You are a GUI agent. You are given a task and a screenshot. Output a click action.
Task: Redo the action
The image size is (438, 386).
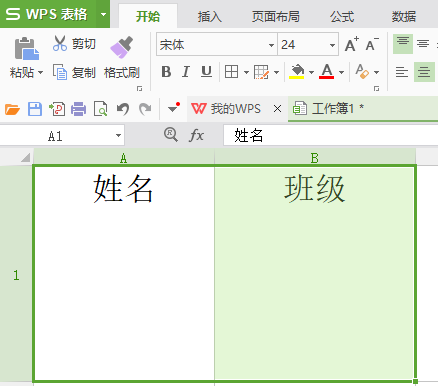coord(145,109)
